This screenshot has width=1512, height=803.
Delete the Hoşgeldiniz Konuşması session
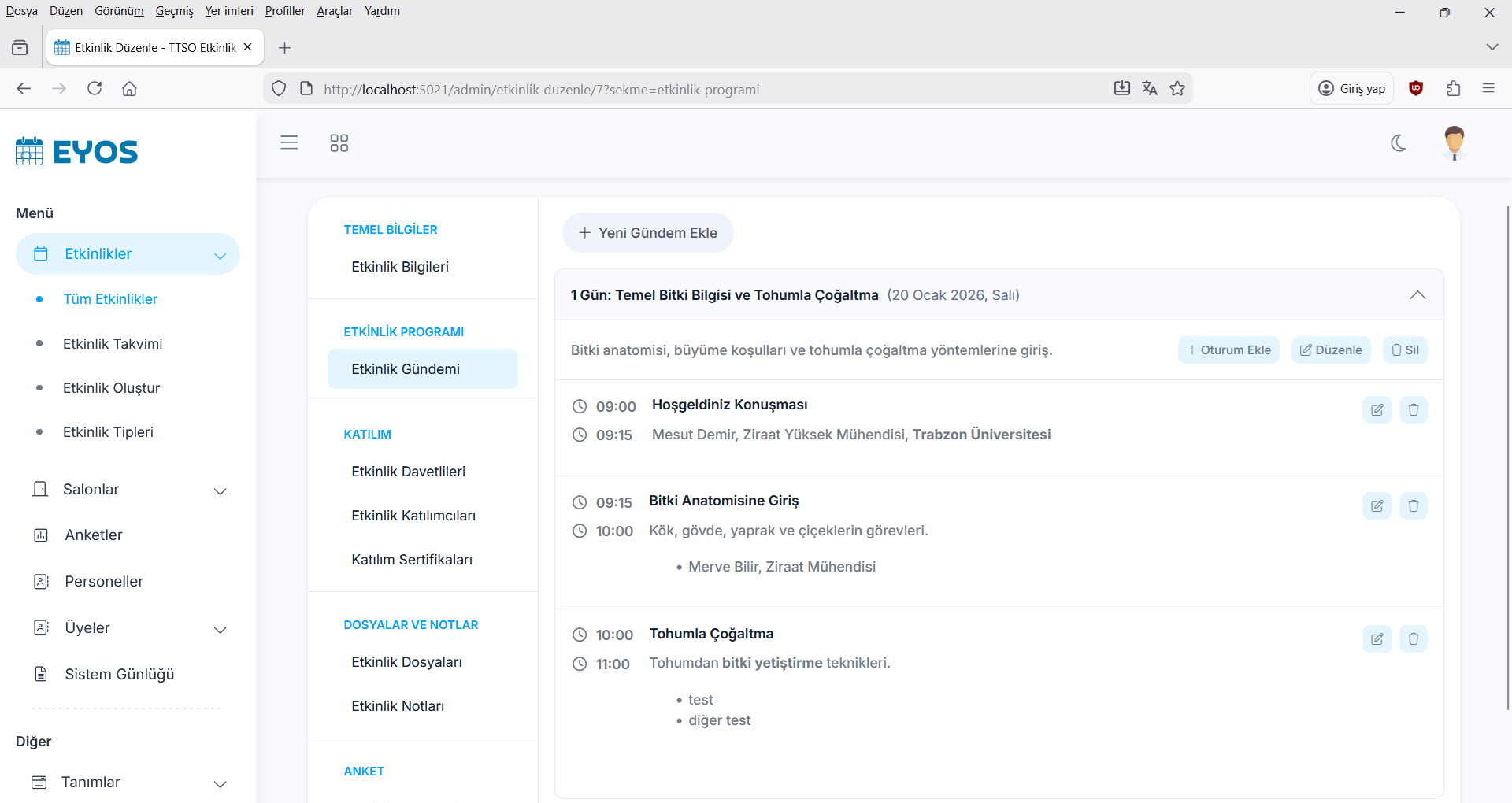point(1413,409)
